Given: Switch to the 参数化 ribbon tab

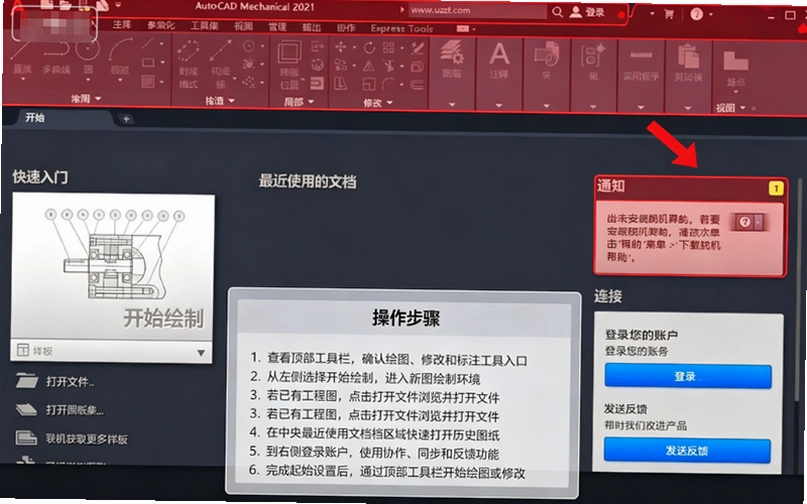Looking at the screenshot, I should click(161, 25).
